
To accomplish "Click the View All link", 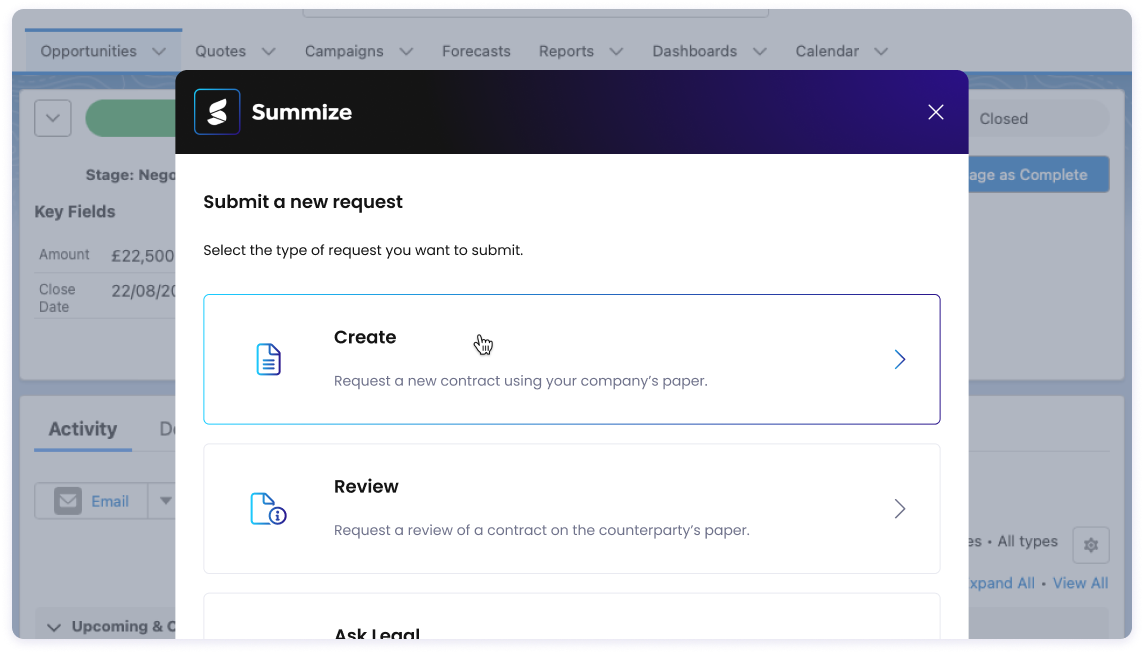I will 1080,583.
